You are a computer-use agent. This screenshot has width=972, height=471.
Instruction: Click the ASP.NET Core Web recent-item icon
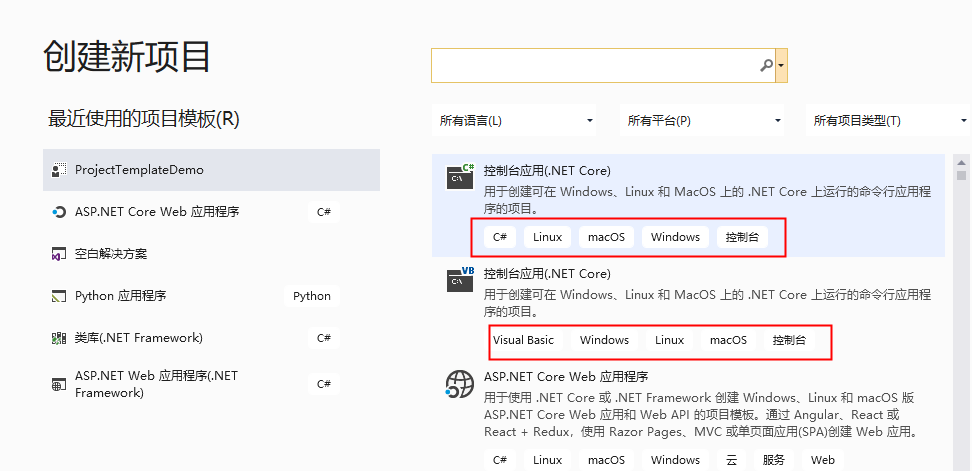tap(58, 212)
